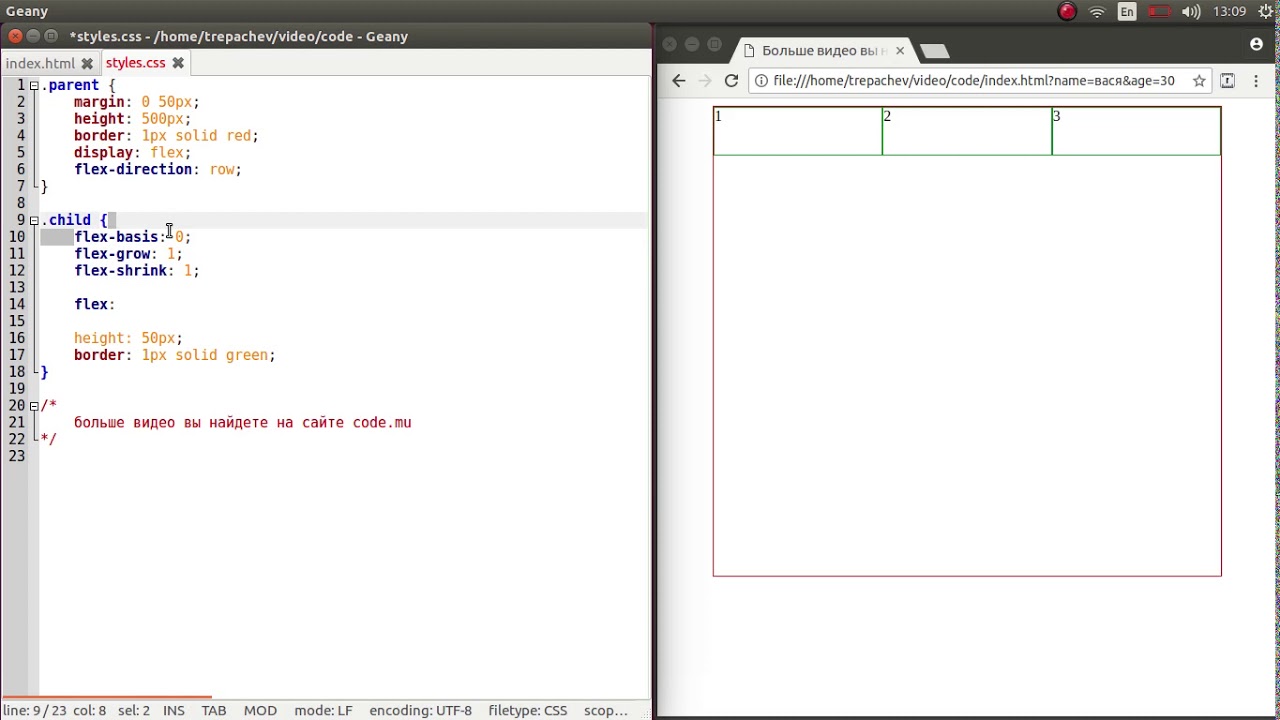Click the battery status icon
The height and width of the screenshot is (720, 1280).
click(1159, 12)
